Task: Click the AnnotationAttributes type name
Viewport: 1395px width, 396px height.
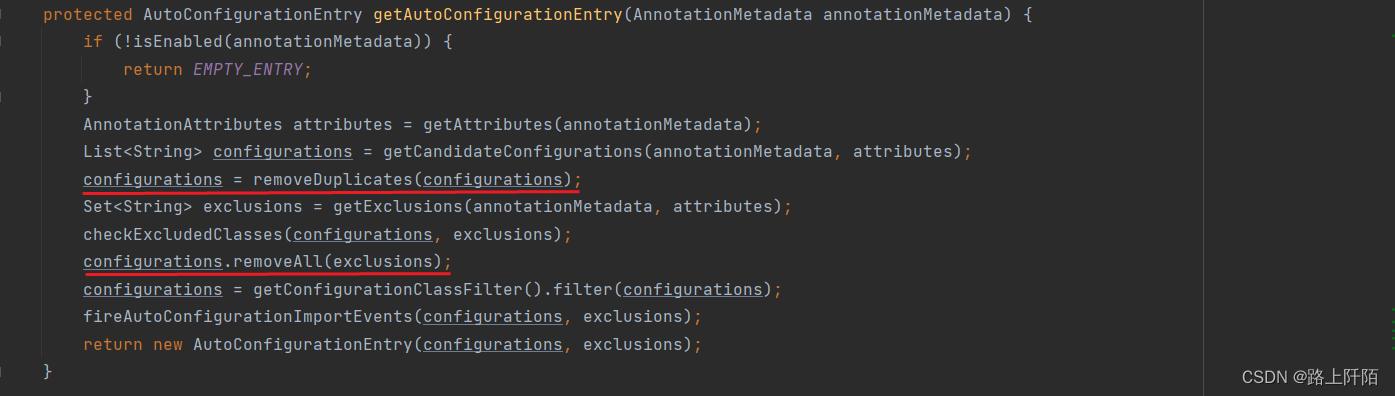Action: point(182,125)
